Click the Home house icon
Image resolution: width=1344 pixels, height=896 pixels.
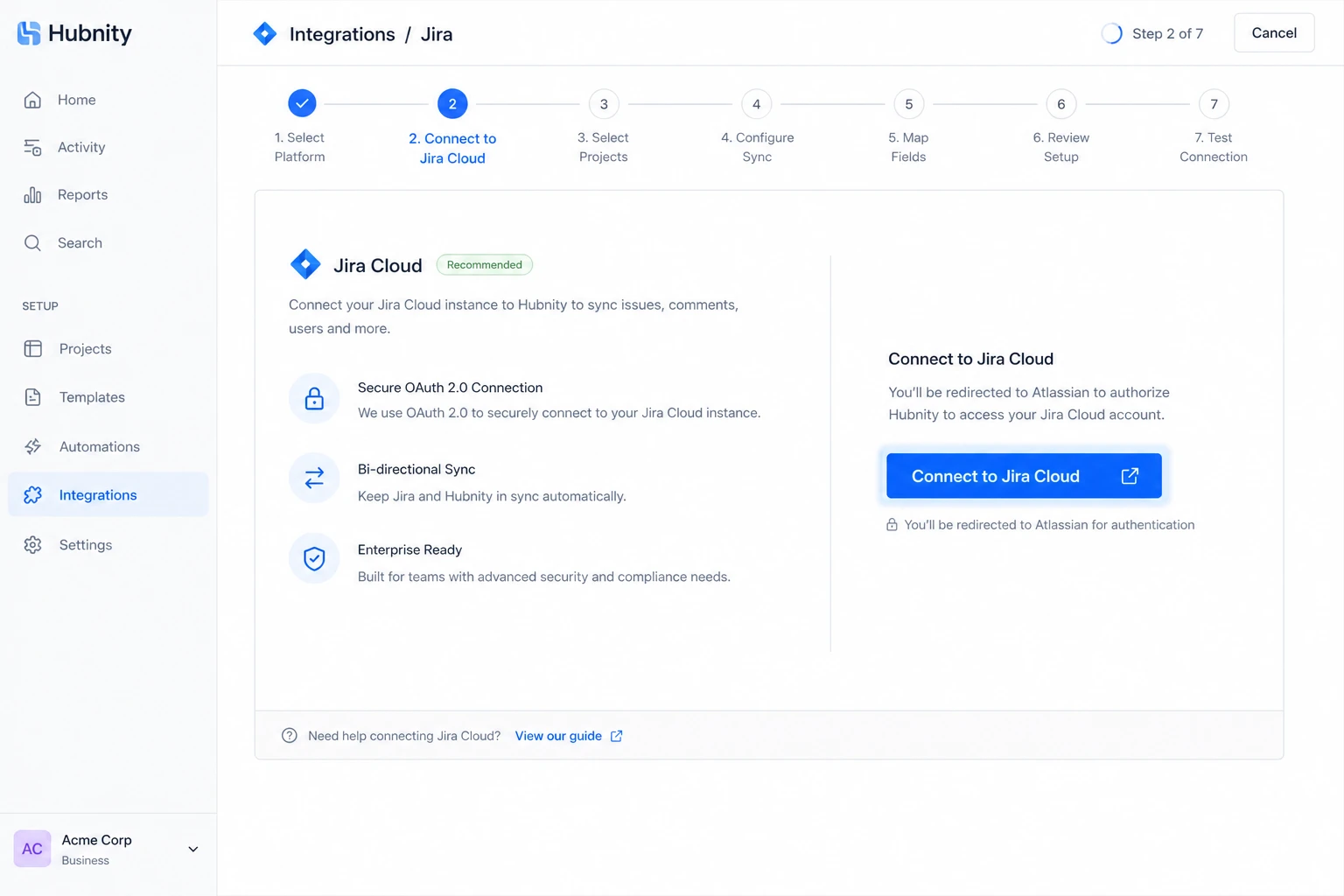point(32,100)
